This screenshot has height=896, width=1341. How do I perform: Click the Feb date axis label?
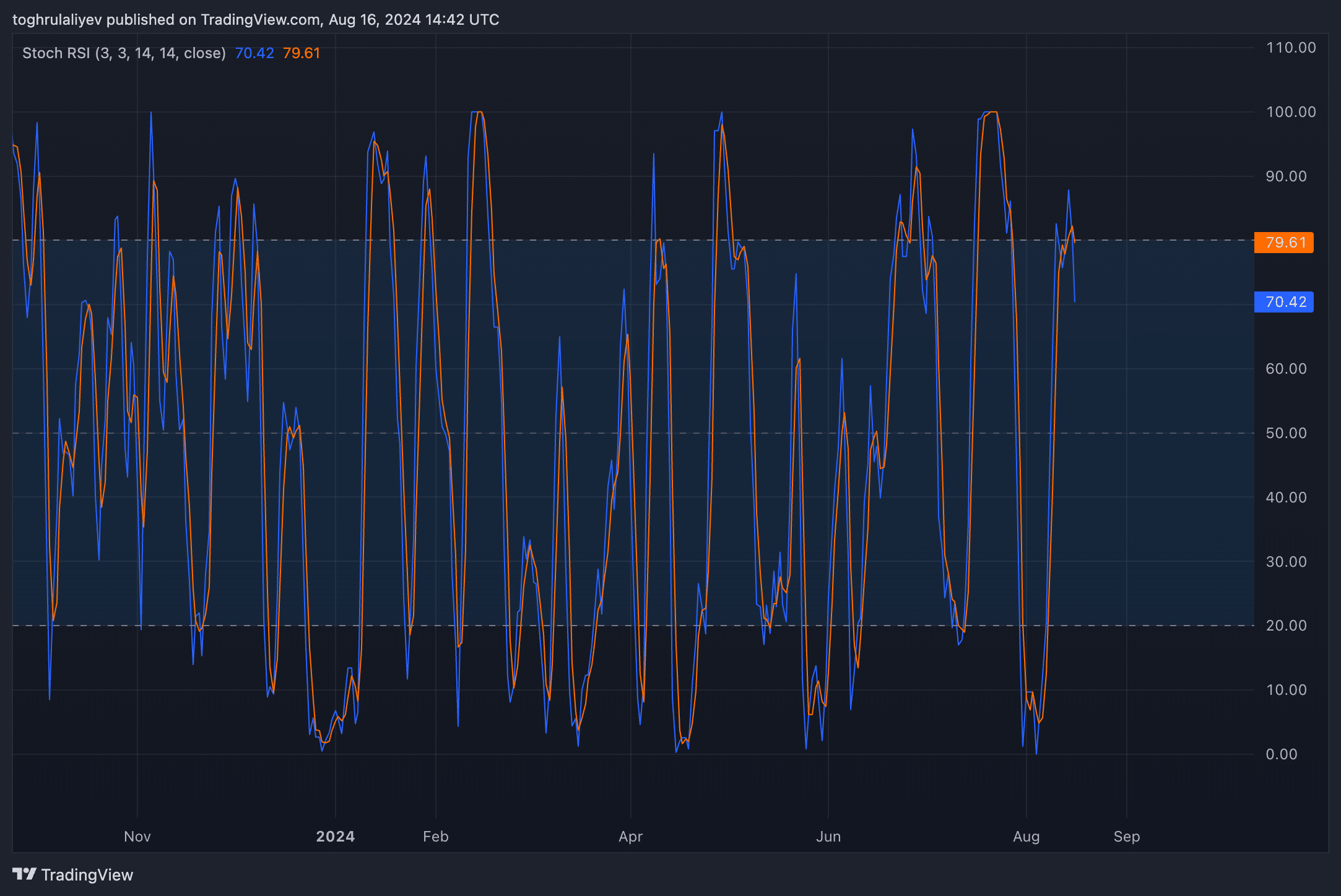click(436, 837)
